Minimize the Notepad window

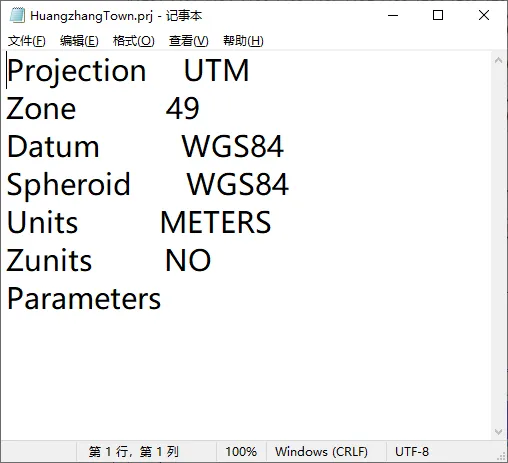point(393,15)
